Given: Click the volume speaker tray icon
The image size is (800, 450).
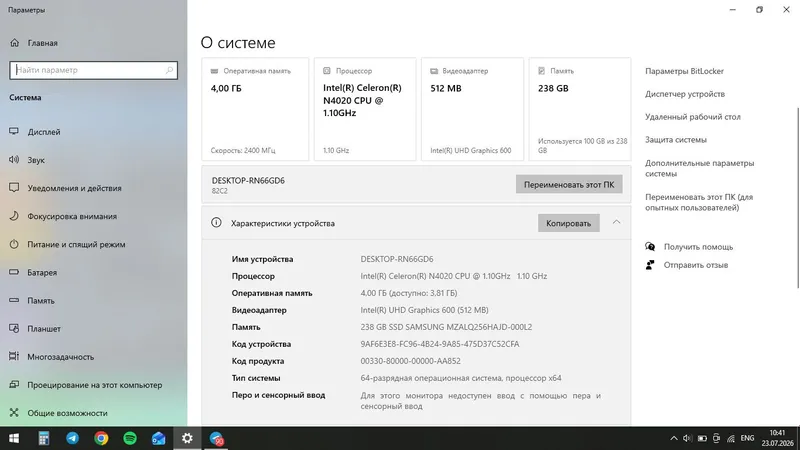Looking at the screenshot, I should click(688, 438).
